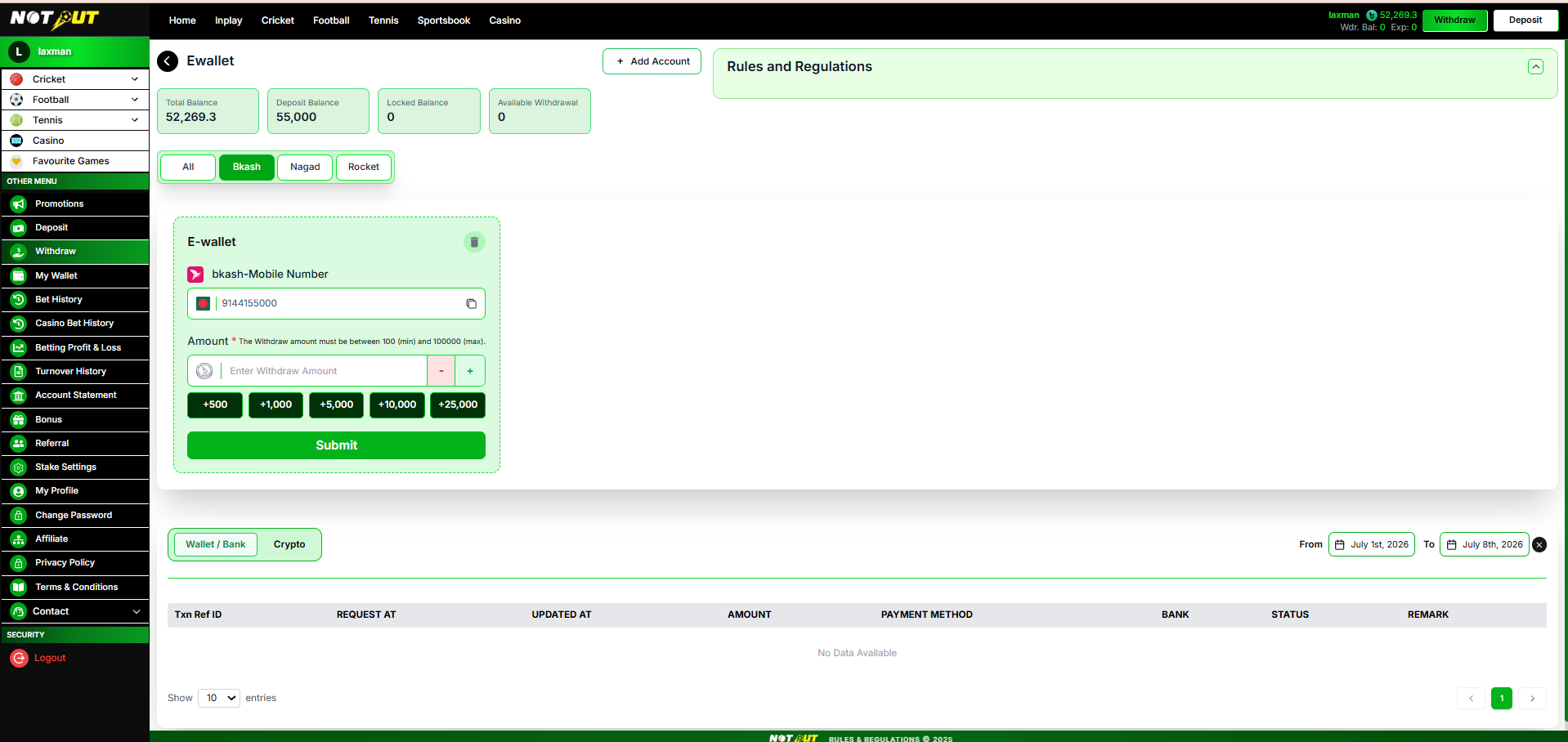The height and width of the screenshot is (742, 1568).
Task: Switch to the Wallet / Bank tab
Action: click(x=215, y=544)
